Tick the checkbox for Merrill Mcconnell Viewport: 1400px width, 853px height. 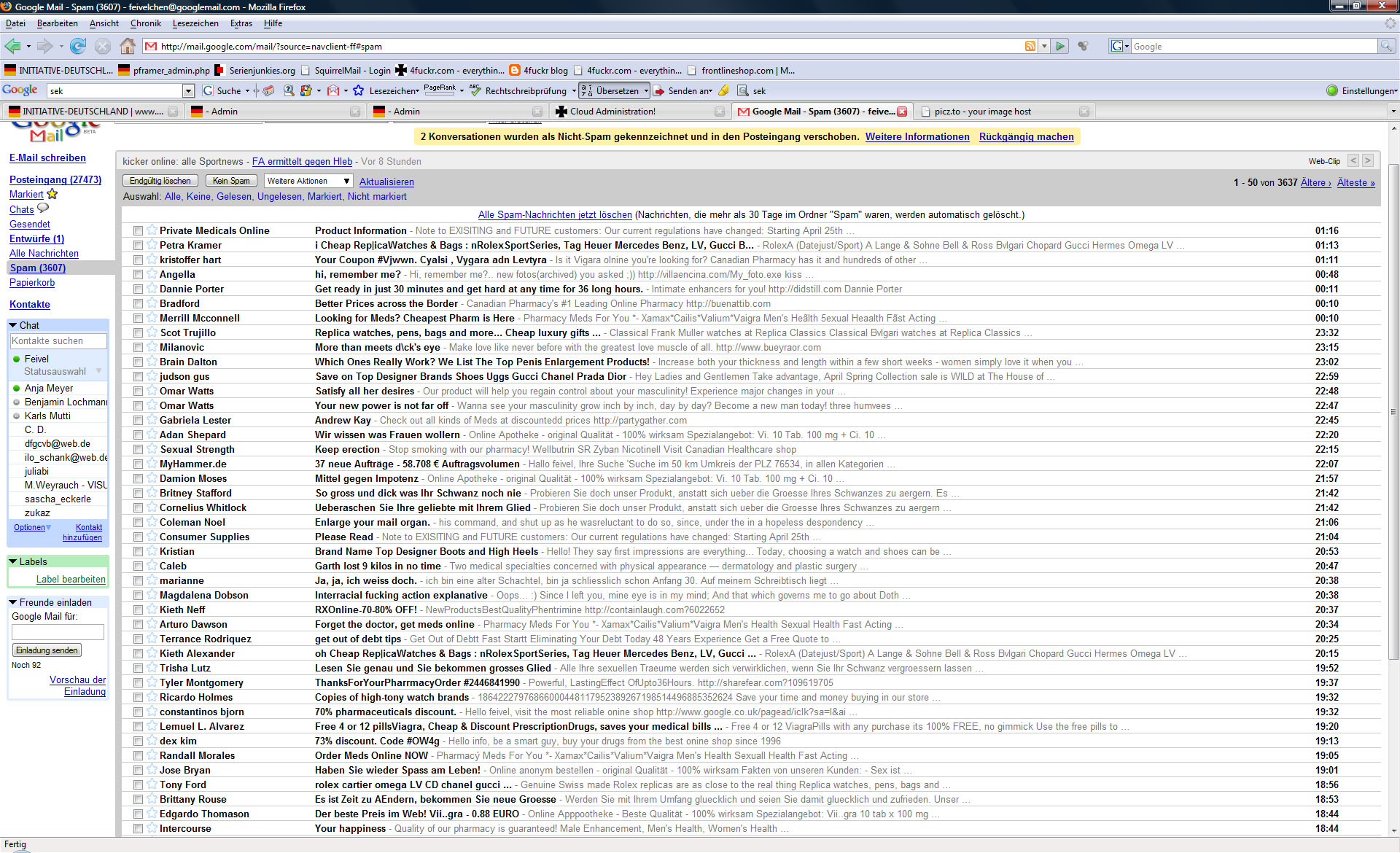click(x=138, y=319)
